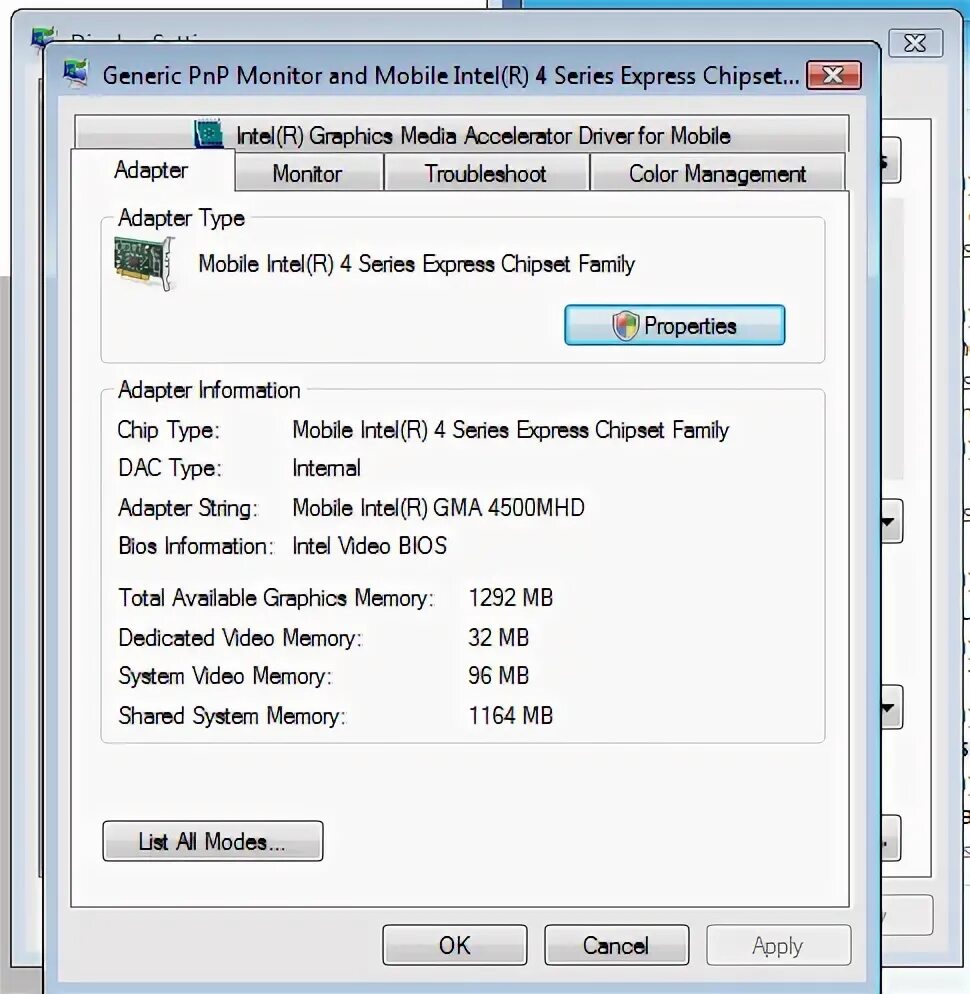Image resolution: width=970 pixels, height=994 pixels.
Task: Click the 'Total Available Graphics Memory:' label
Action: click(276, 598)
